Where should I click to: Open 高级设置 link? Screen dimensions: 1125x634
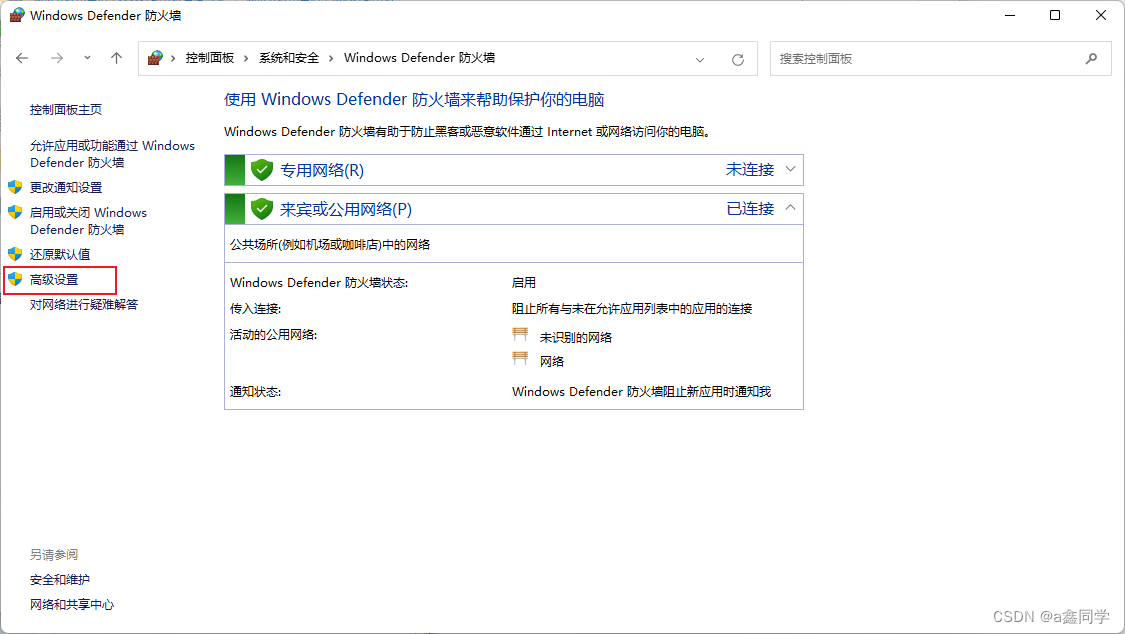click(54, 280)
